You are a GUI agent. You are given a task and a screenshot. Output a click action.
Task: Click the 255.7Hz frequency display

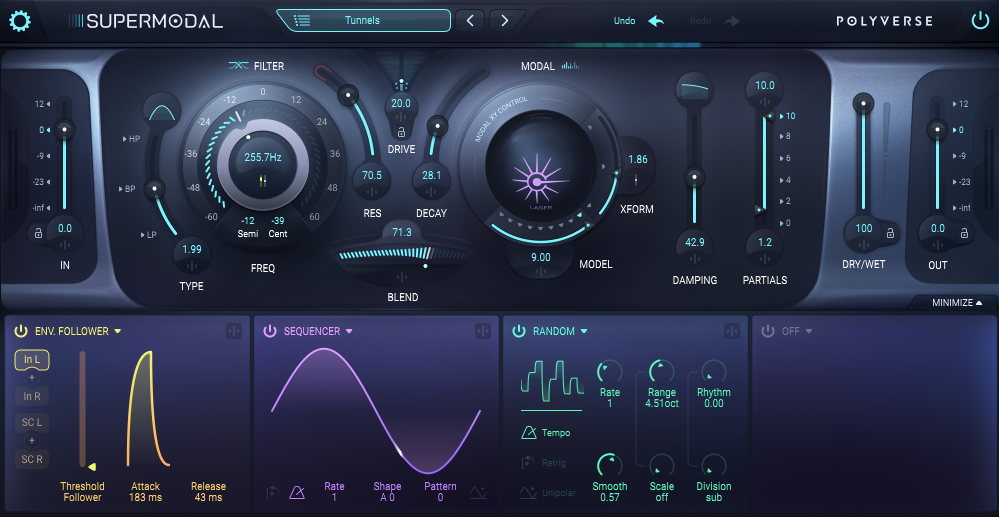tap(263, 157)
